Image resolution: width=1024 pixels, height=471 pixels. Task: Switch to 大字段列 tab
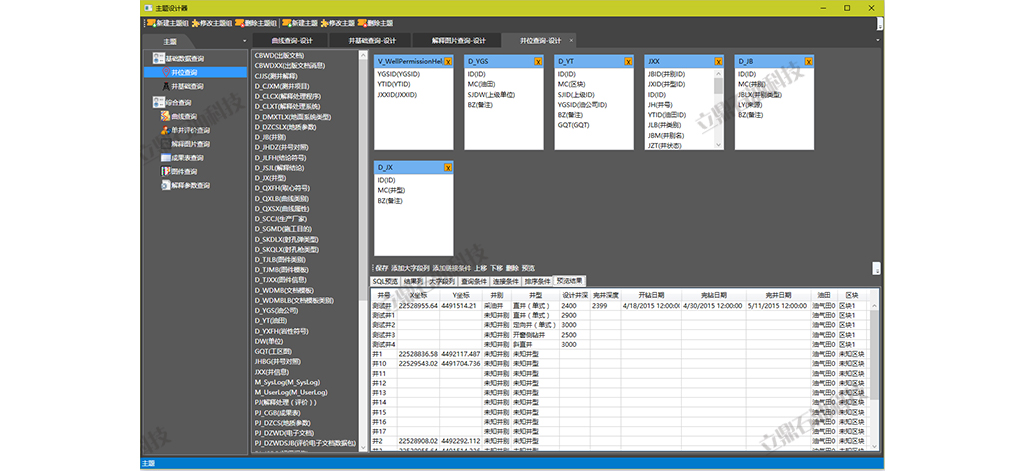[x=442, y=281]
